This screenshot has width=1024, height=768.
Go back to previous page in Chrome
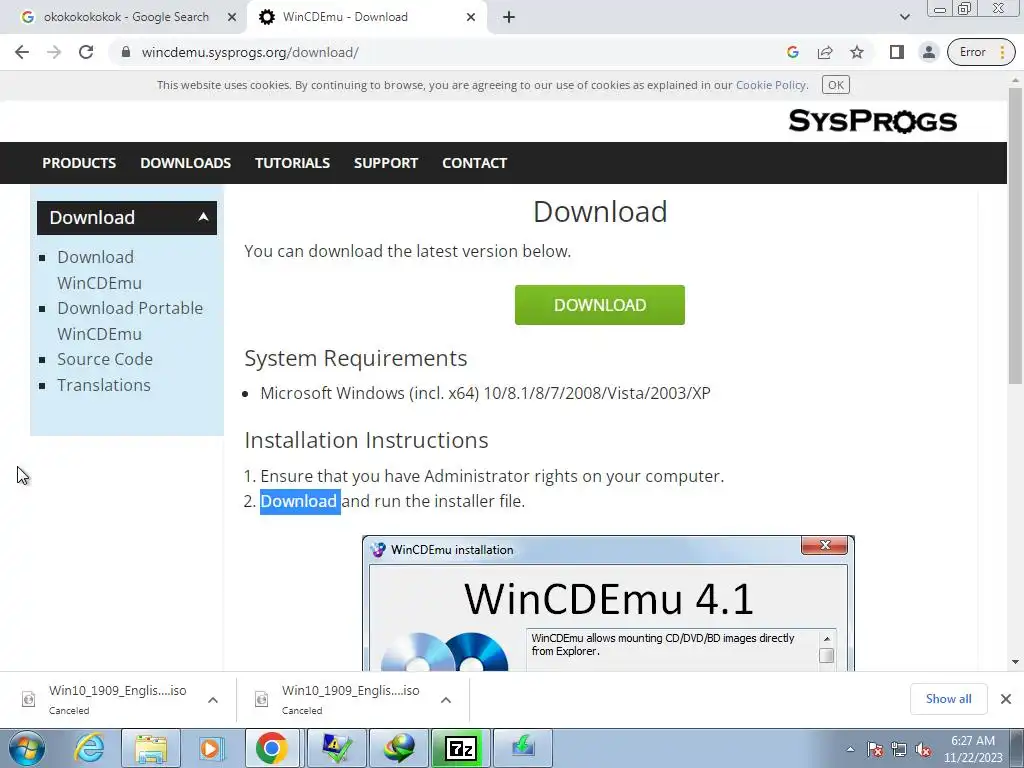(x=22, y=52)
